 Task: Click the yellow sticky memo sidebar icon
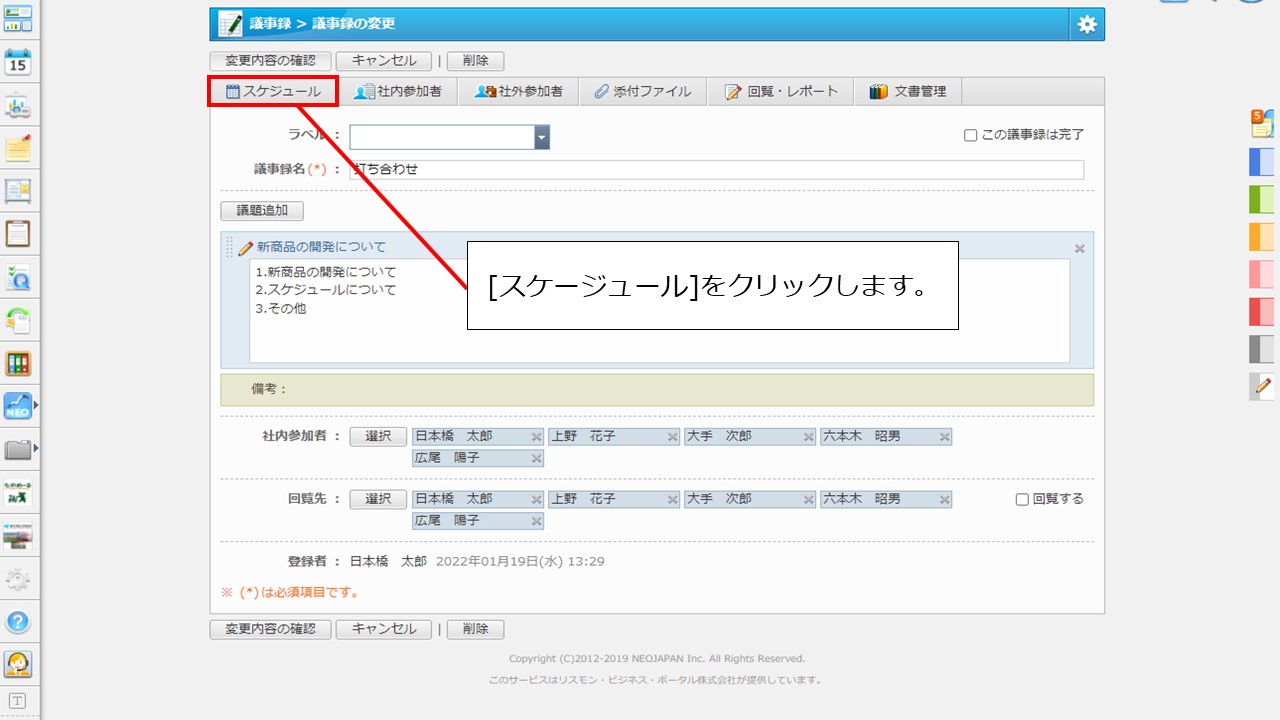(x=18, y=148)
